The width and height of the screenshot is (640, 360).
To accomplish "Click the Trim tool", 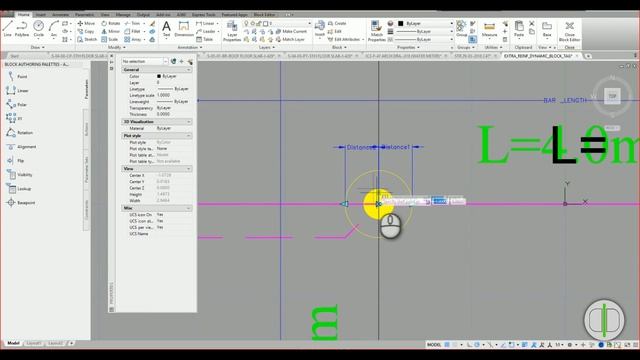I will click(x=132, y=23).
